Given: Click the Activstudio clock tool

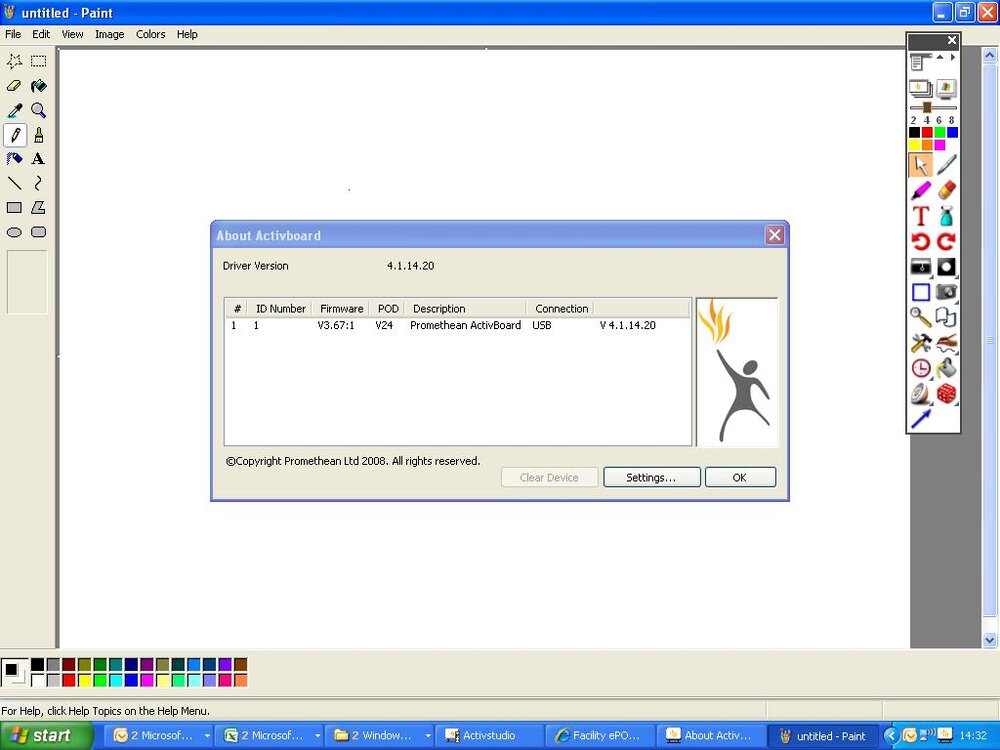Looking at the screenshot, I should pos(920,368).
